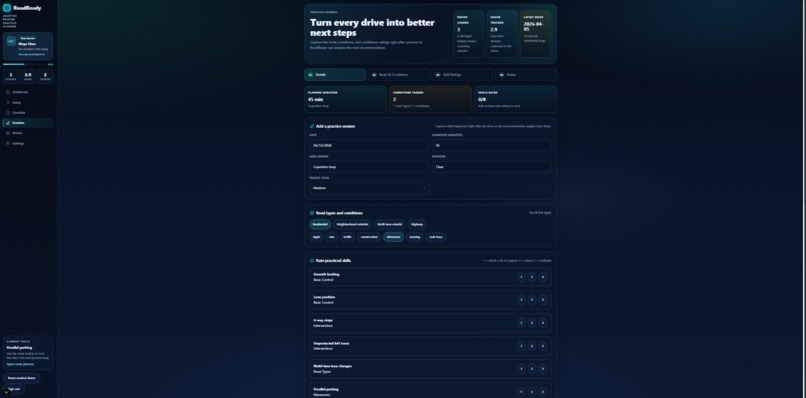Screen dimensions: 806x398
Task: Click the Weather input field
Action: click(x=491, y=167)
